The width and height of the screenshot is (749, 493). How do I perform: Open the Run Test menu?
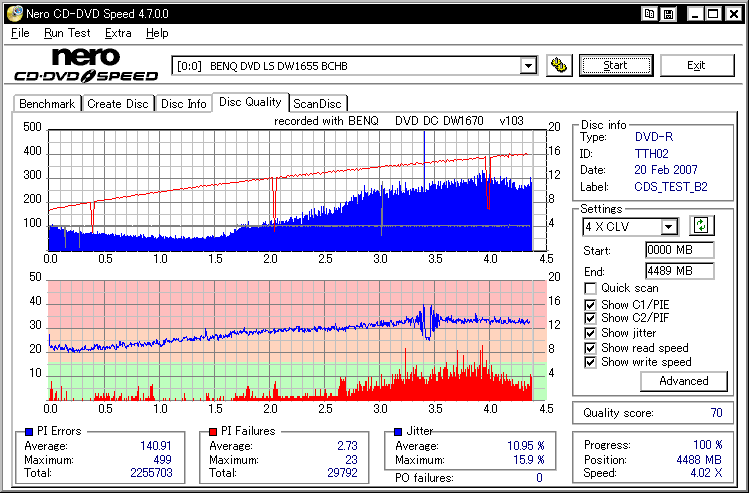pos(67,33)
